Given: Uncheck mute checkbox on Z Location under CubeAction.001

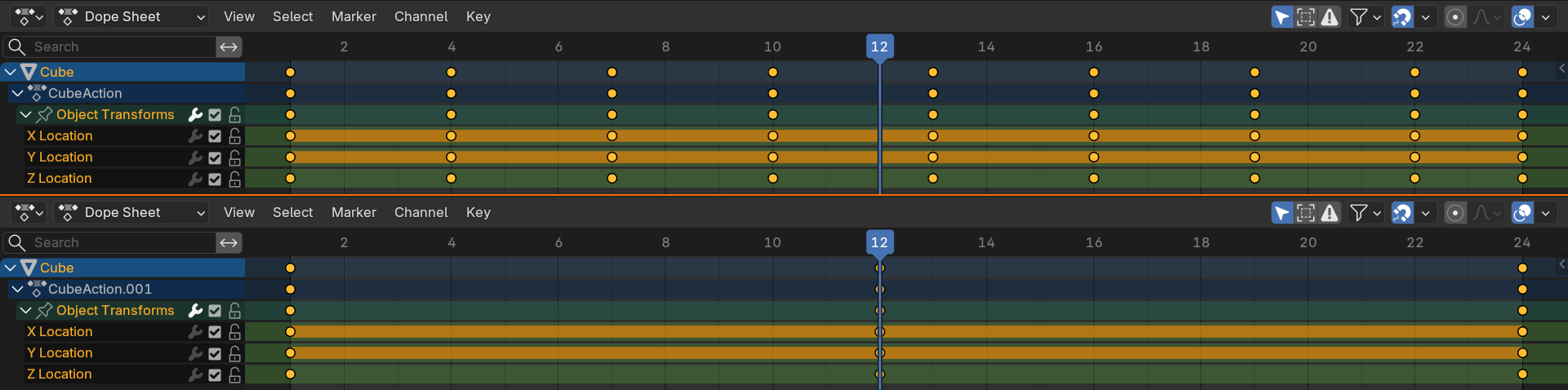Looking at the screenshot, I should pyautogui.click(x=215, y=374).
